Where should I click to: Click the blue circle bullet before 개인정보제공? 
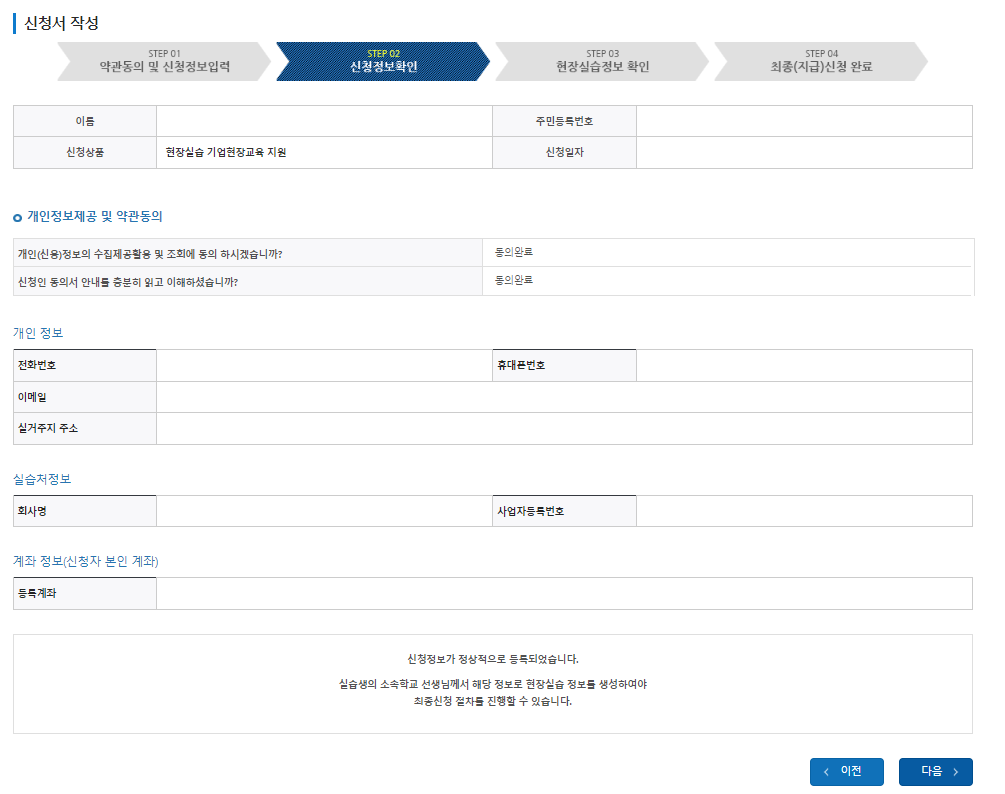point(17,218)
